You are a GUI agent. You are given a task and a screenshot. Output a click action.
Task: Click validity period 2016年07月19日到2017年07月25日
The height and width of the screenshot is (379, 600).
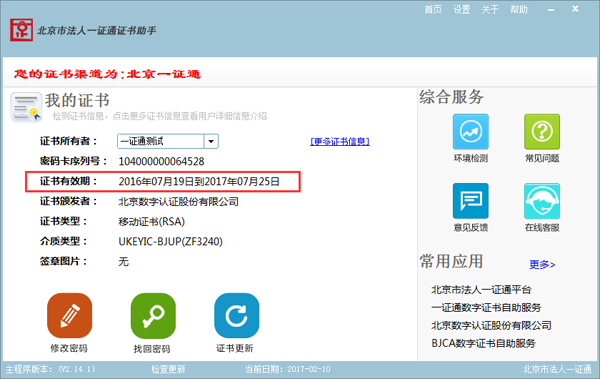(x=199, y=181)
